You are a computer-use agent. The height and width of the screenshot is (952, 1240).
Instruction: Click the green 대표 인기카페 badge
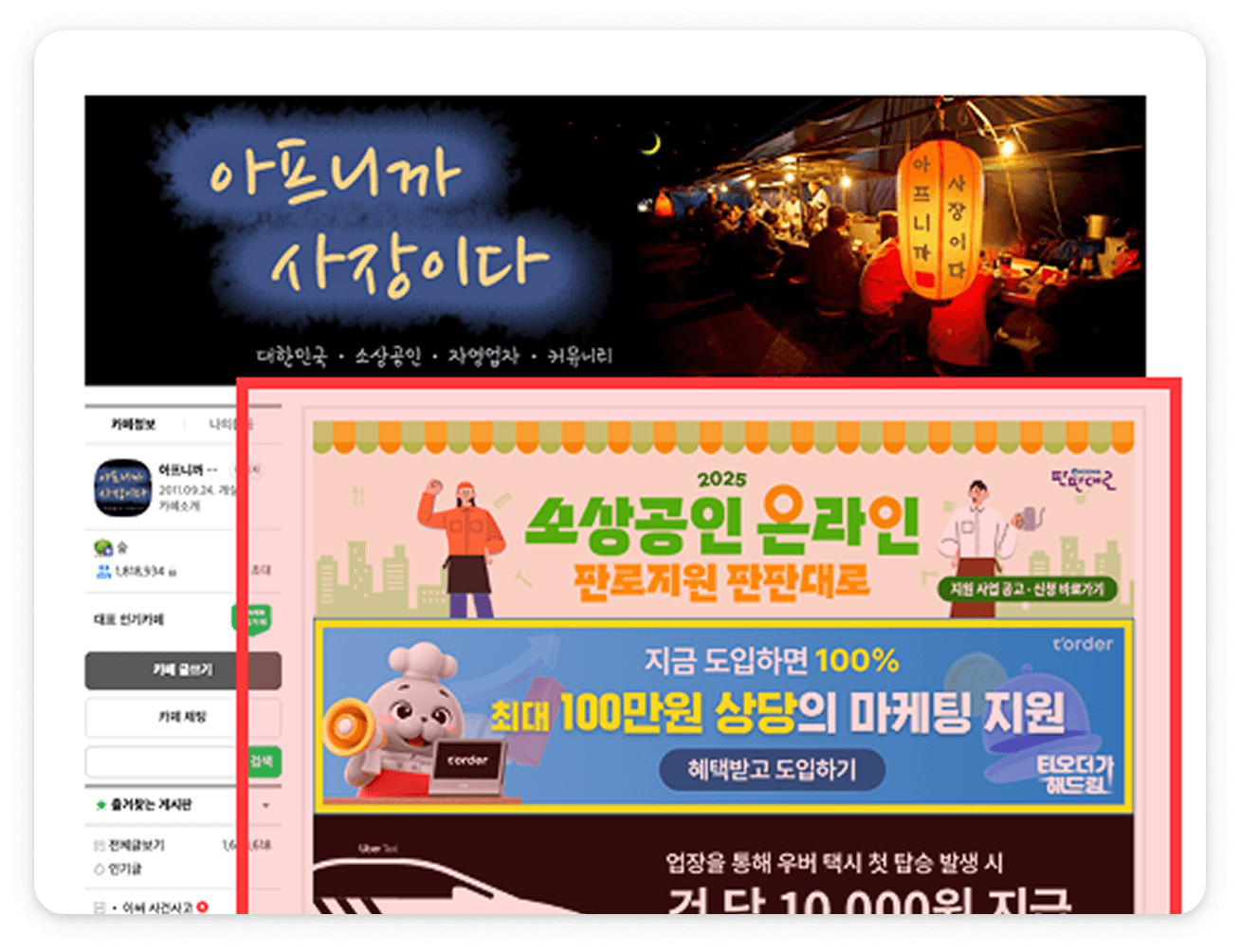click(x=252, y=619)
